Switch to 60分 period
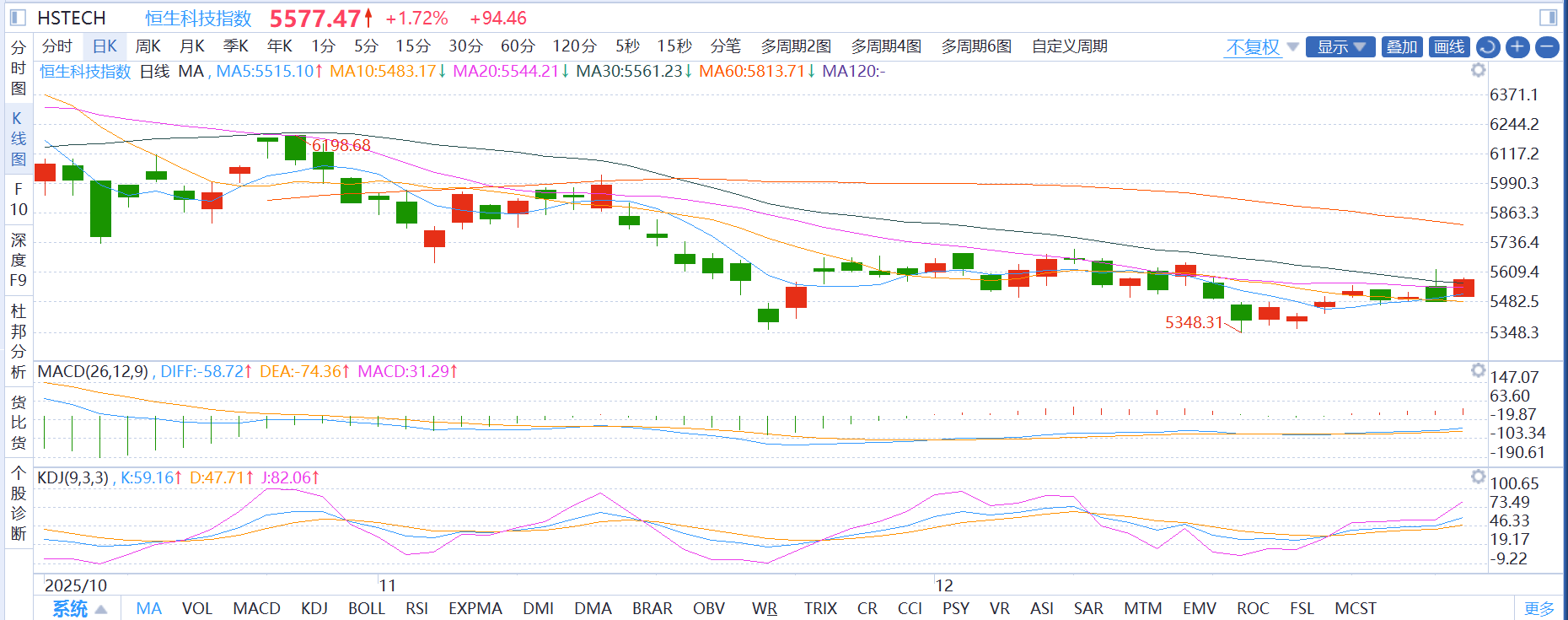1568x620 pixels. coord(518,46)
